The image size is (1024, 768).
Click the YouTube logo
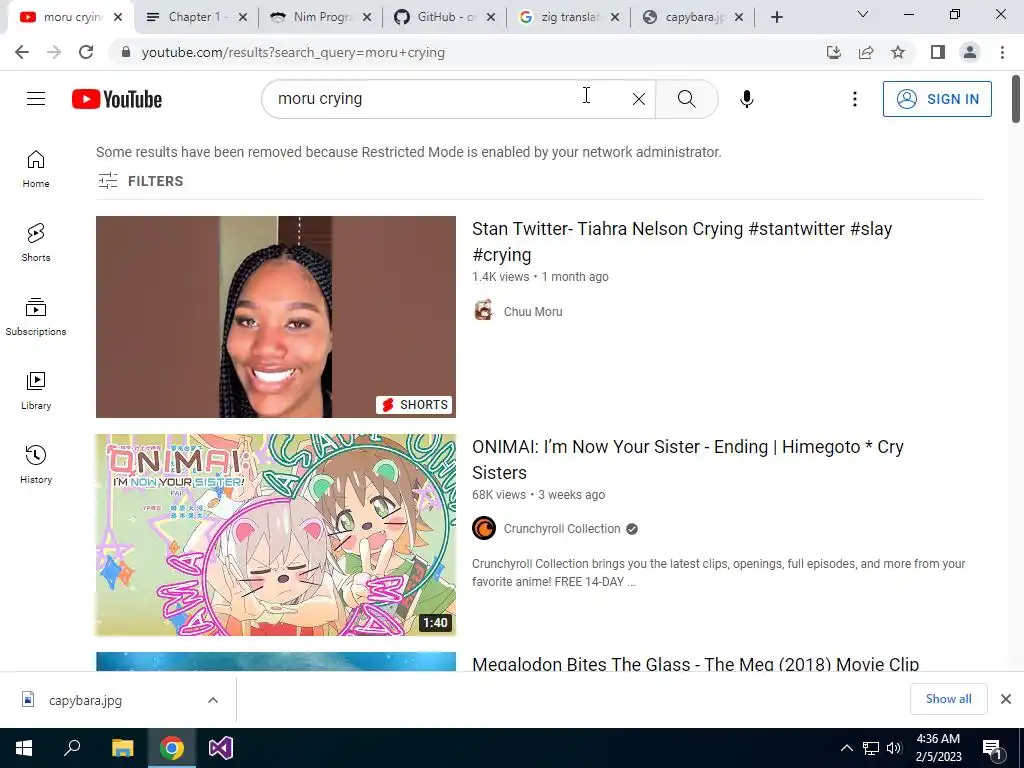117,99
